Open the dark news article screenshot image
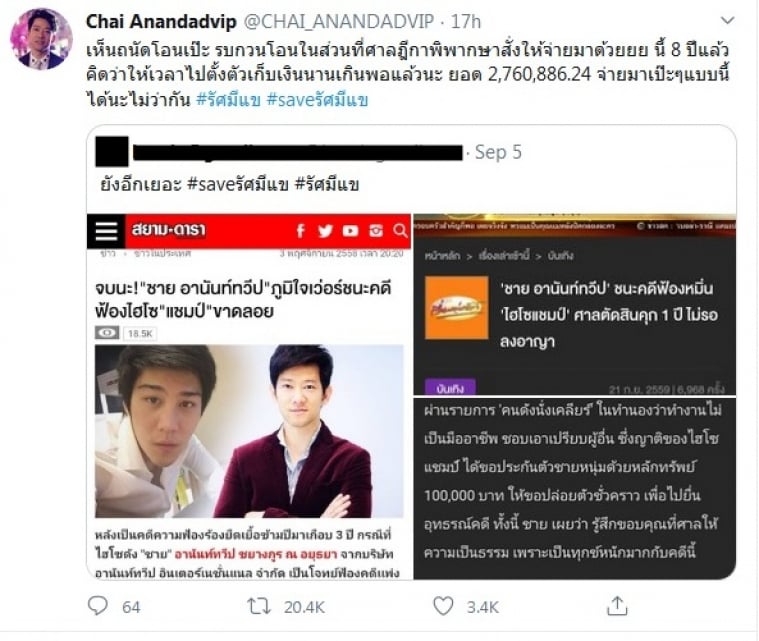Viewport: 759px width, 641px height. coord(575,396)
